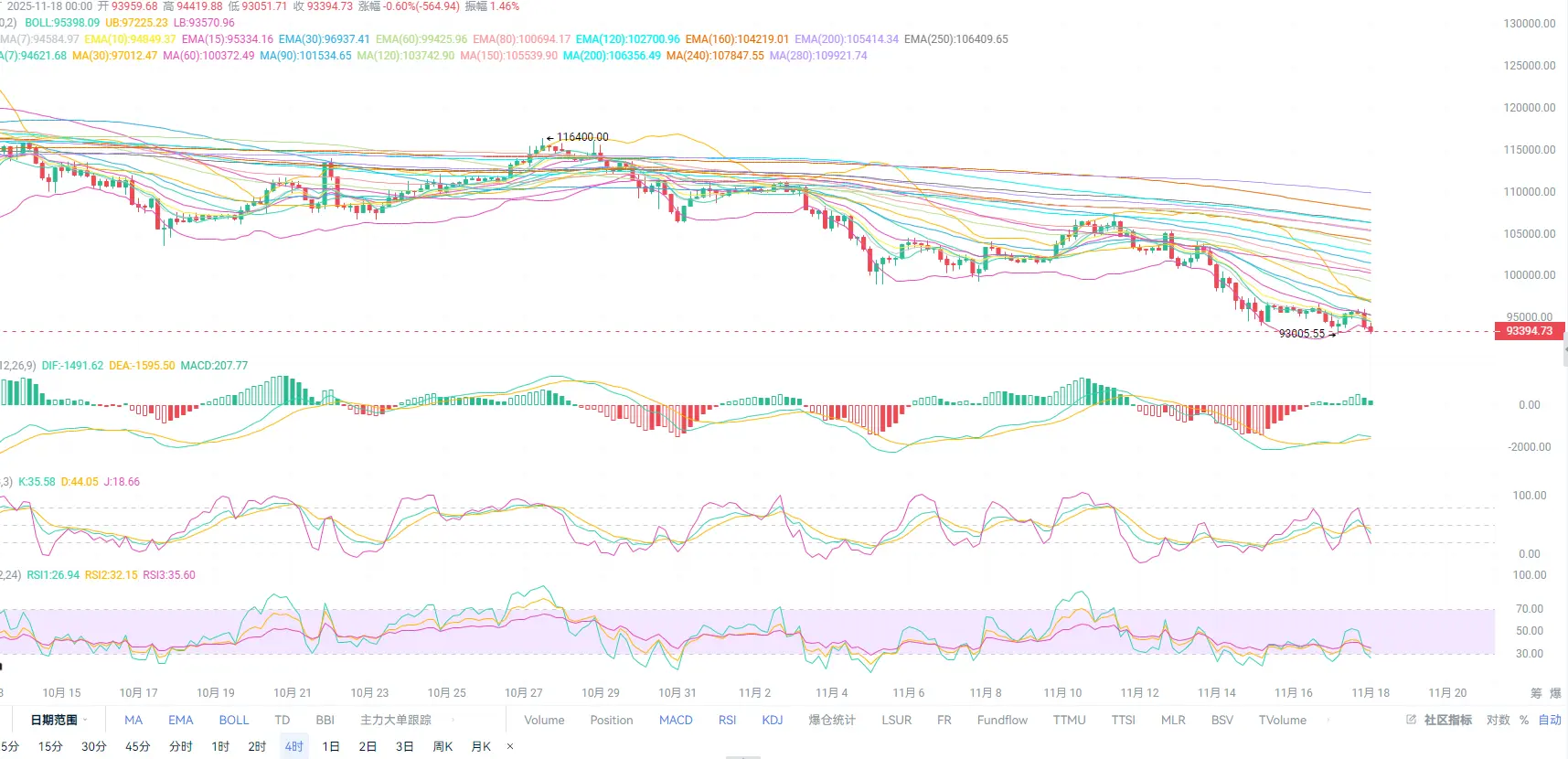Viewport: 1568px width, 759px height.
Task: Switch to the 15分 timeframe
Action: 50,746
